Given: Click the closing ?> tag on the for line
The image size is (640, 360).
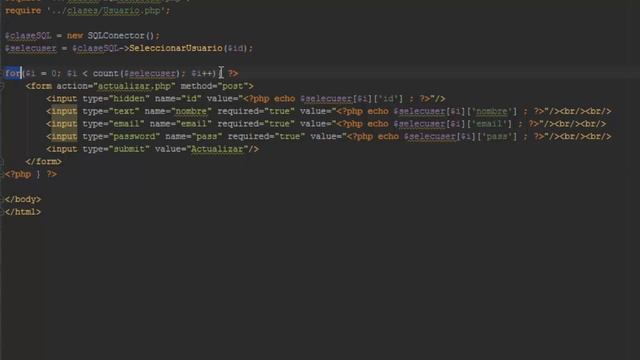Looking at the screenshot, I should (233, 73).
